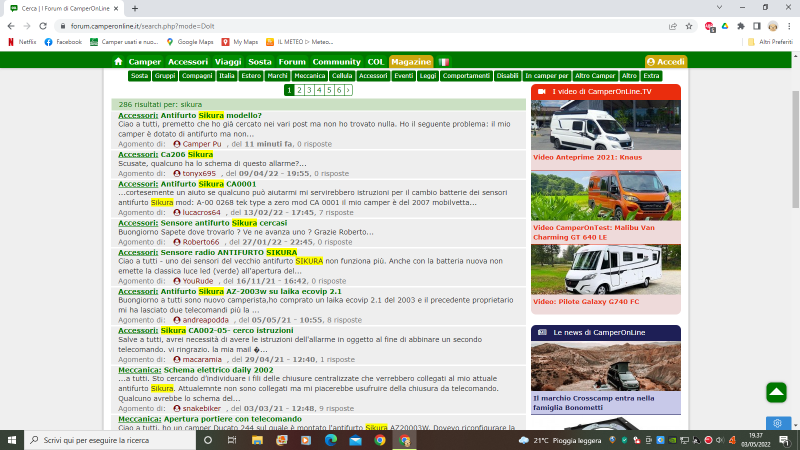Click Cortana circle icon in taskbar
The height and width of the screenshot is (450, 800).
pyautogui.click(x=208, y=440)
